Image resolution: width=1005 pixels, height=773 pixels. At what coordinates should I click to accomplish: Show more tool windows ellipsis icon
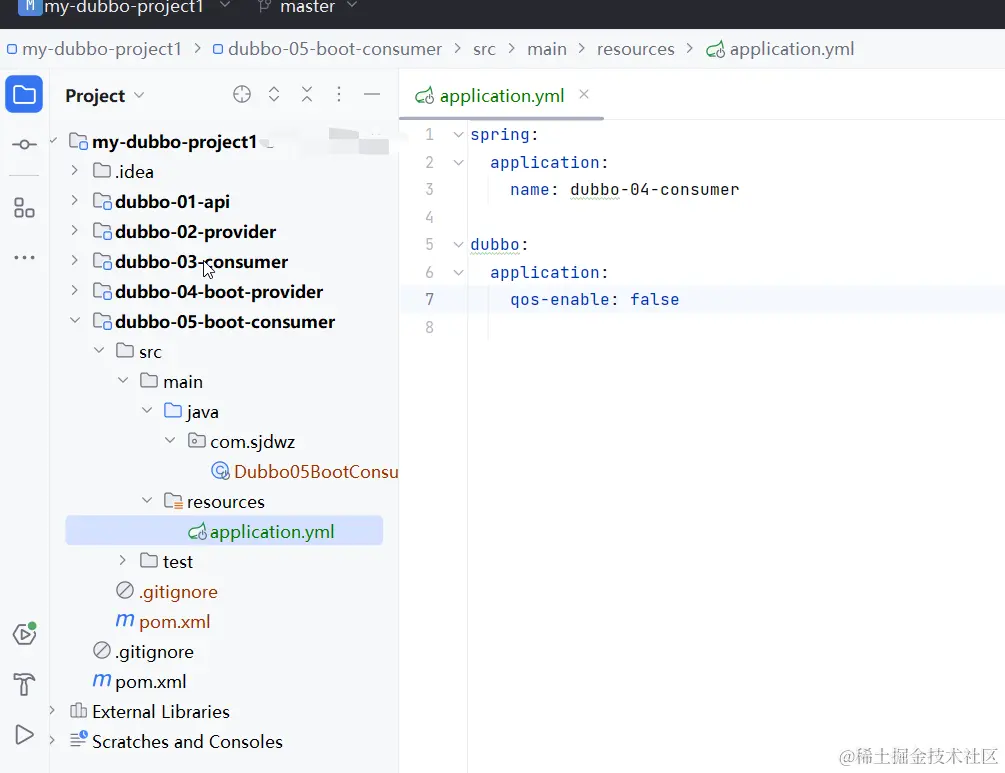24,258
